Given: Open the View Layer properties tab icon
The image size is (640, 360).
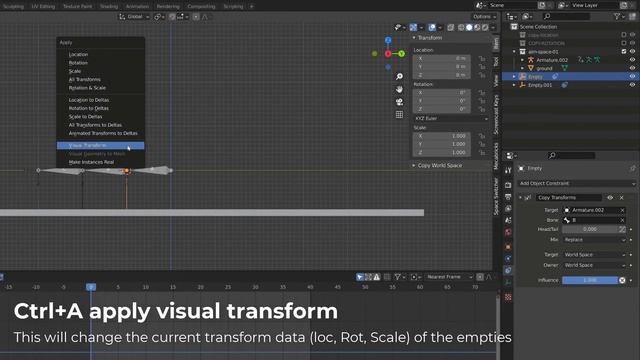Looking at the screenshot, I should point(508,209).
